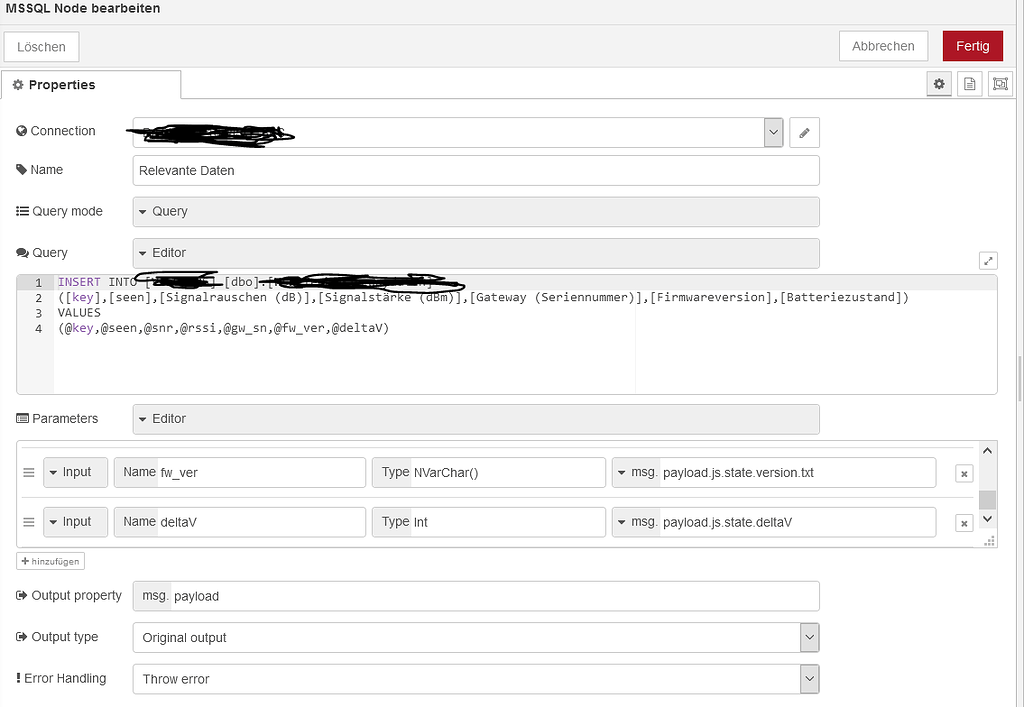
Task: Remove the fw_ver parameter row
Action: point(963,472)
